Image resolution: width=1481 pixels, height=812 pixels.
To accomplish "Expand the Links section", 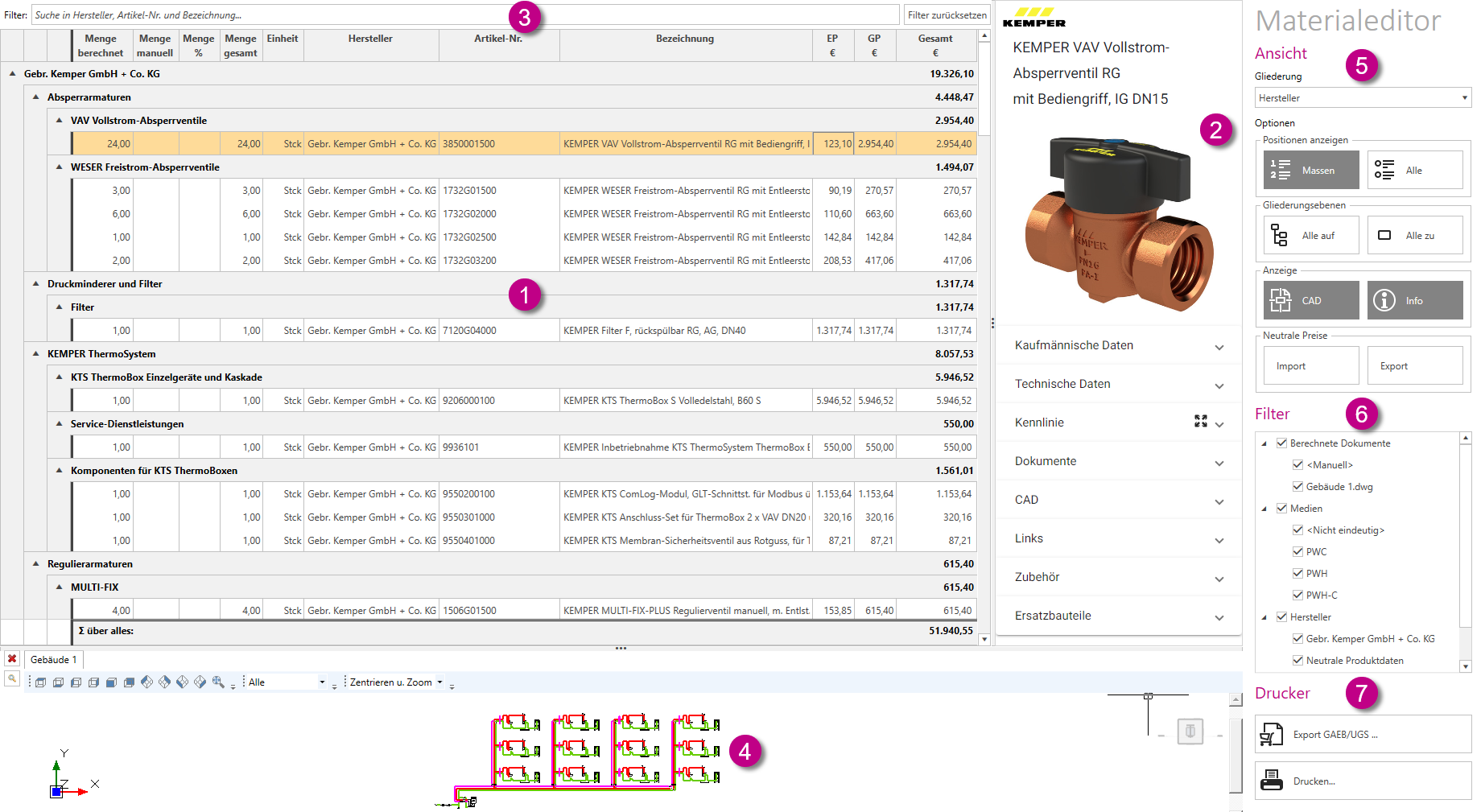I will pos(1119,538).
